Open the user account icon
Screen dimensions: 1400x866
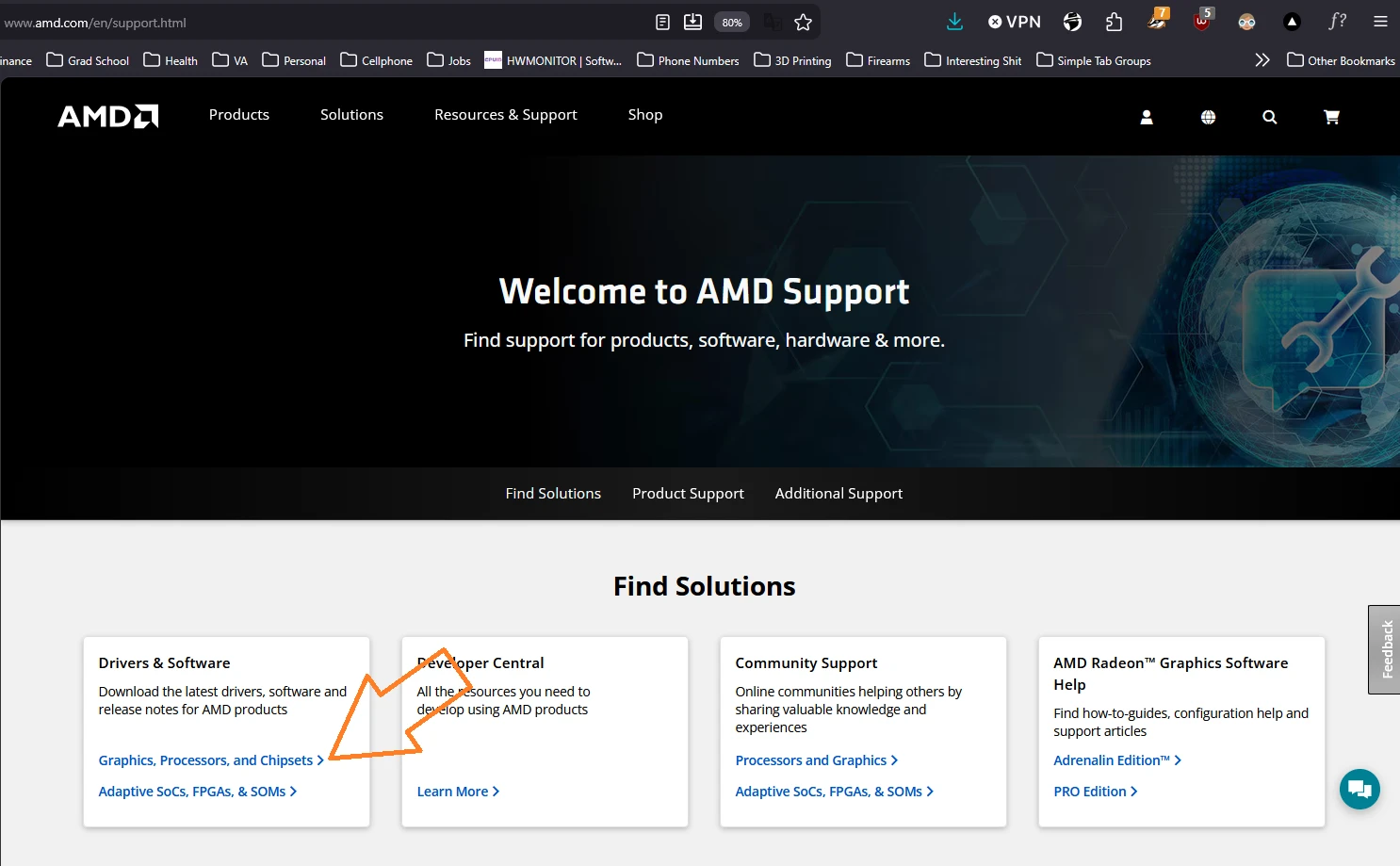coord(1147,117)
